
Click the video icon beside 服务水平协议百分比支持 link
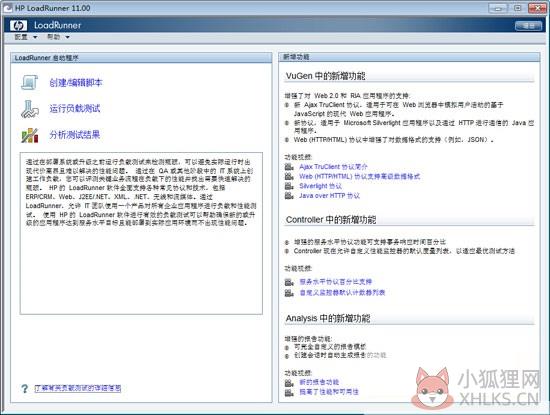pyautogui.click(x=289, y=282)
